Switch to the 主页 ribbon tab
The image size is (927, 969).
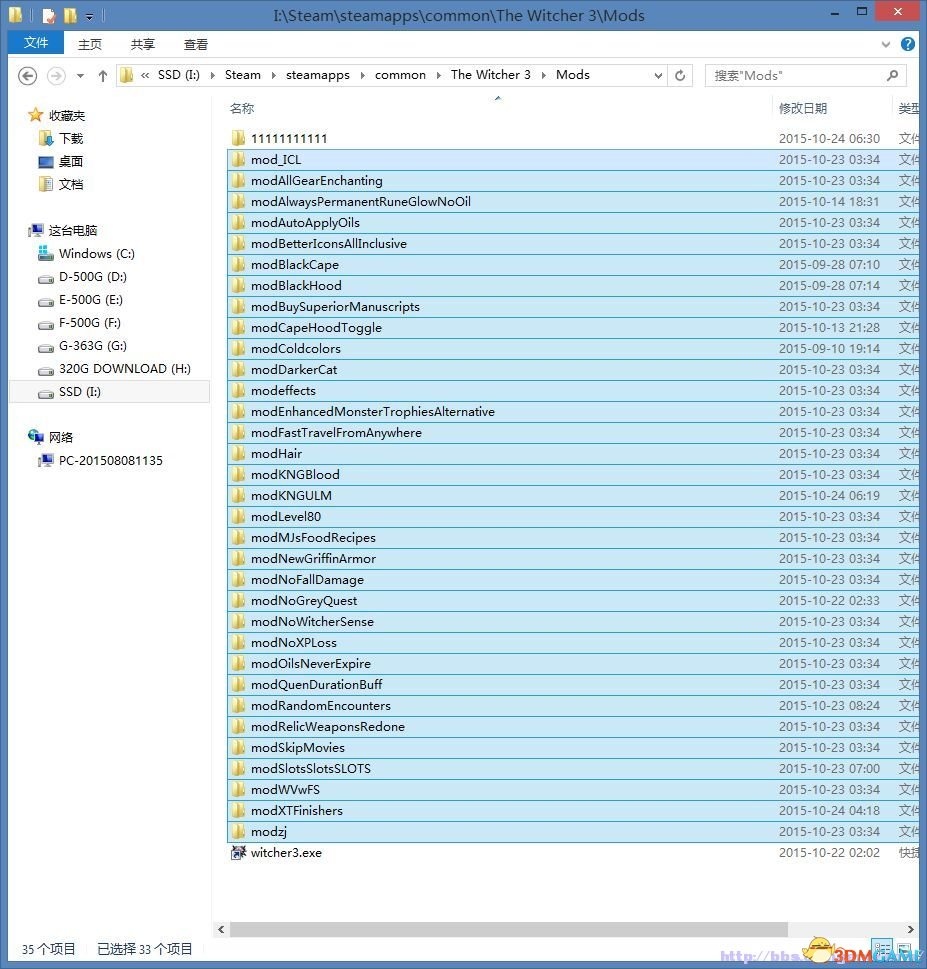coord(90,44)
